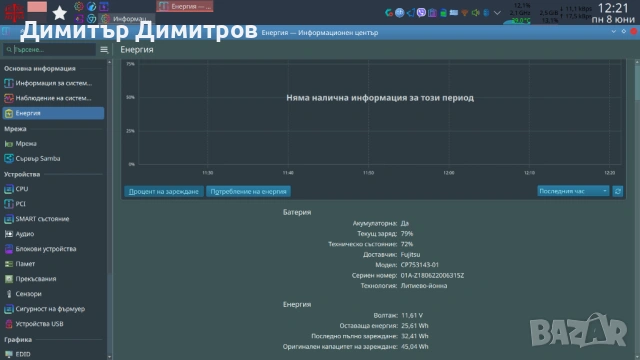Screen dimensions: 640x360
Task: Click the Устройства USB icon
Action: click(9, 324)
